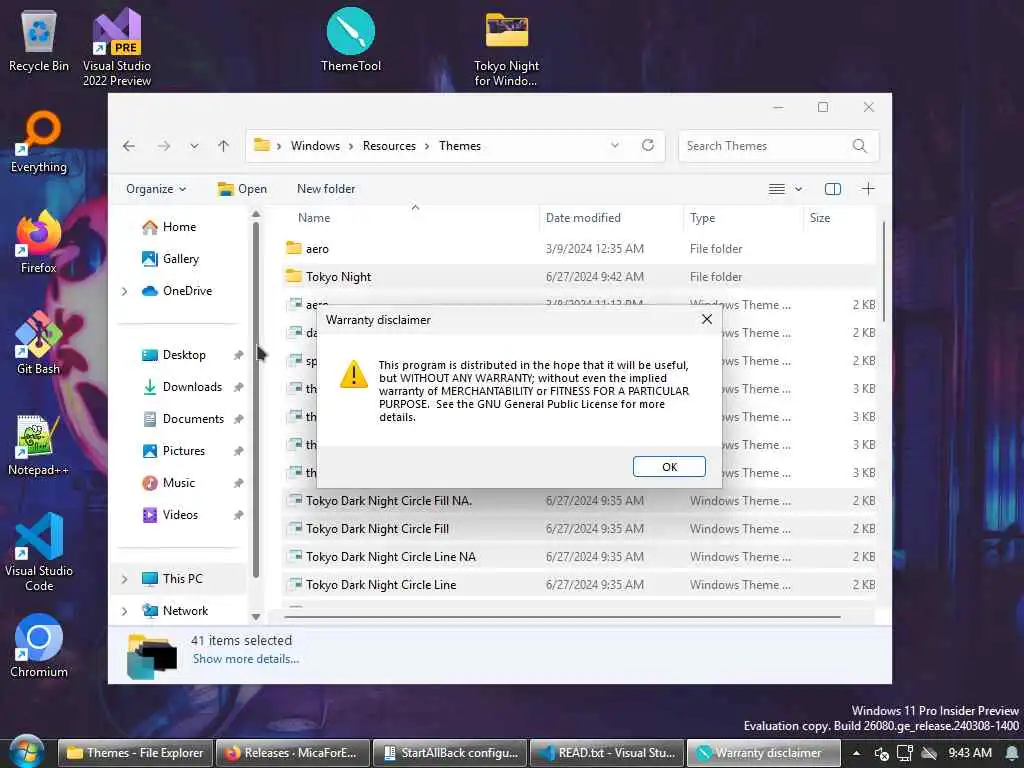
Task: Click the taskbar clock showing 9:43 AM
Action: coord(970,753)
